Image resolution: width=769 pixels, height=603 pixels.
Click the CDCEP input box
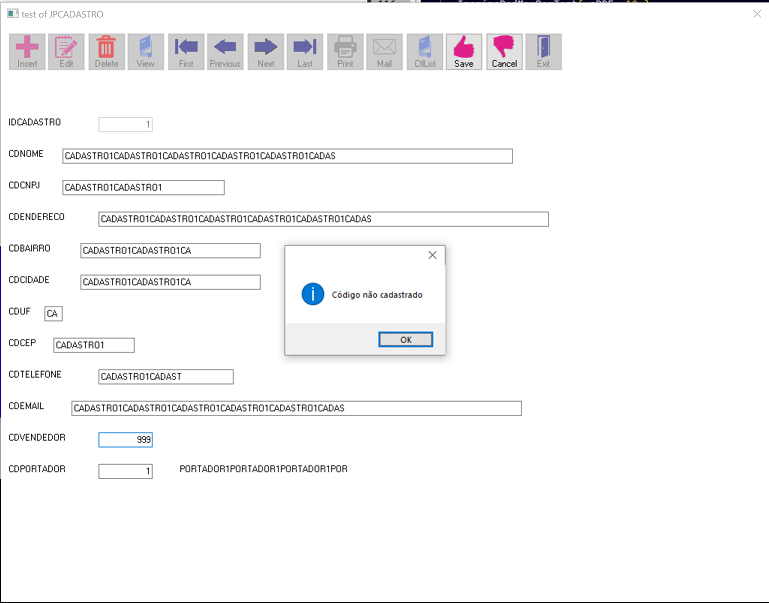(x=94, y=345)
